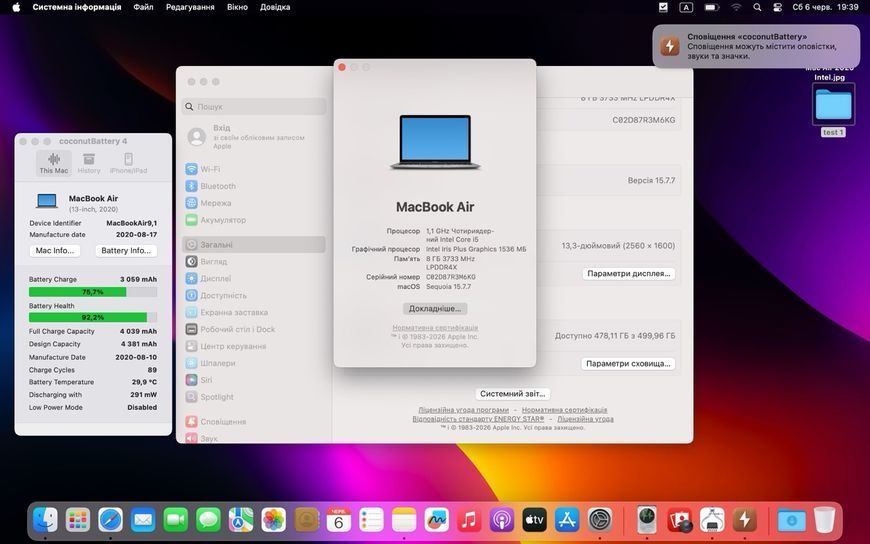Select Акумулятор in the Settings sidebar
870x544 pixels.
pos(254,220)
